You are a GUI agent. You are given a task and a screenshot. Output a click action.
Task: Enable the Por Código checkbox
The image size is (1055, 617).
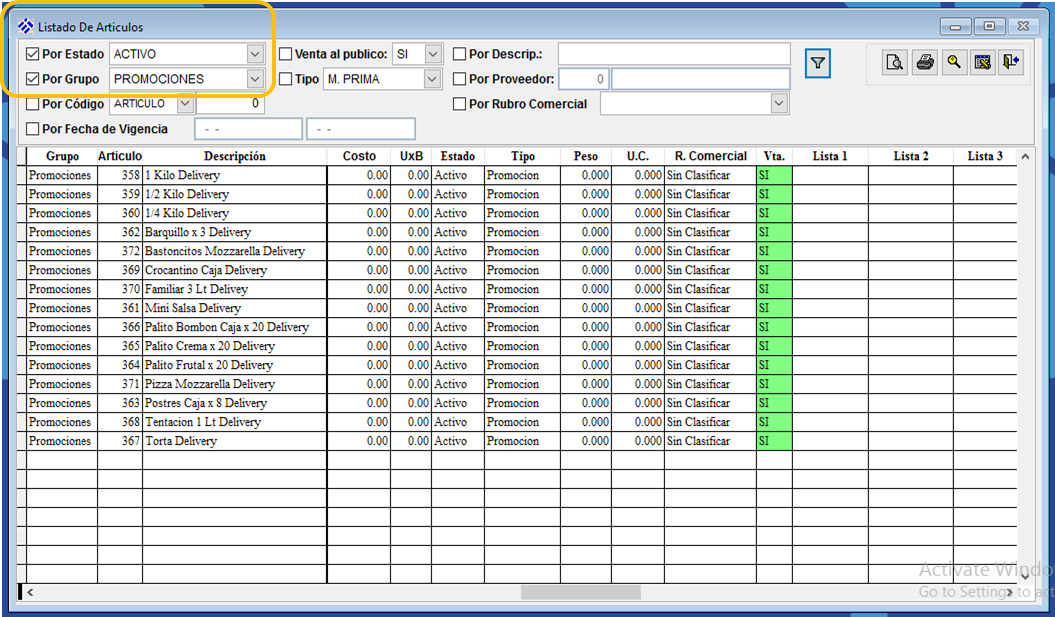[x=33, y=104]
